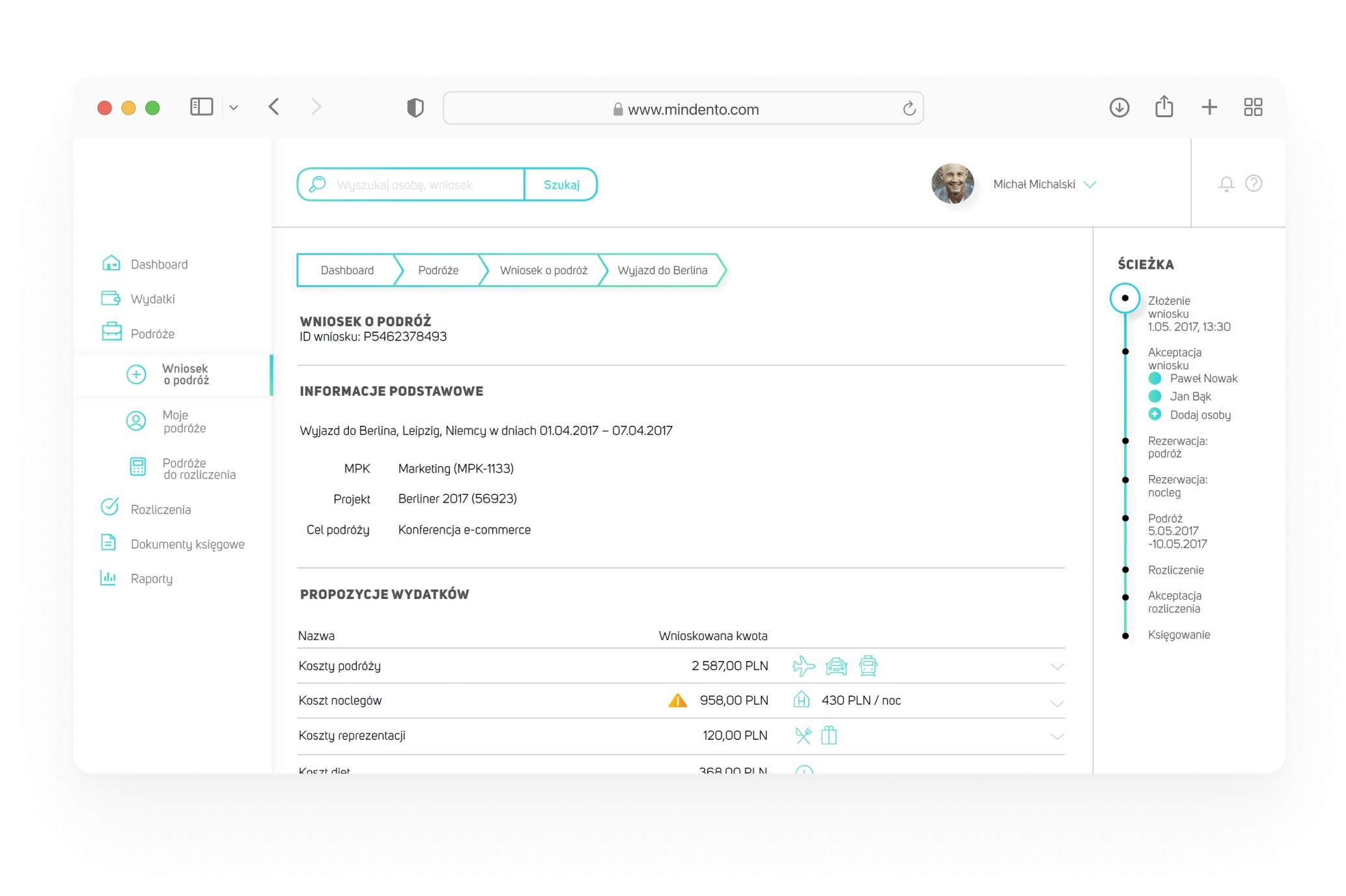Open Rozliczenia in the sidebar menu
The width and height of the screenshot is (1346, 896).
160,509
